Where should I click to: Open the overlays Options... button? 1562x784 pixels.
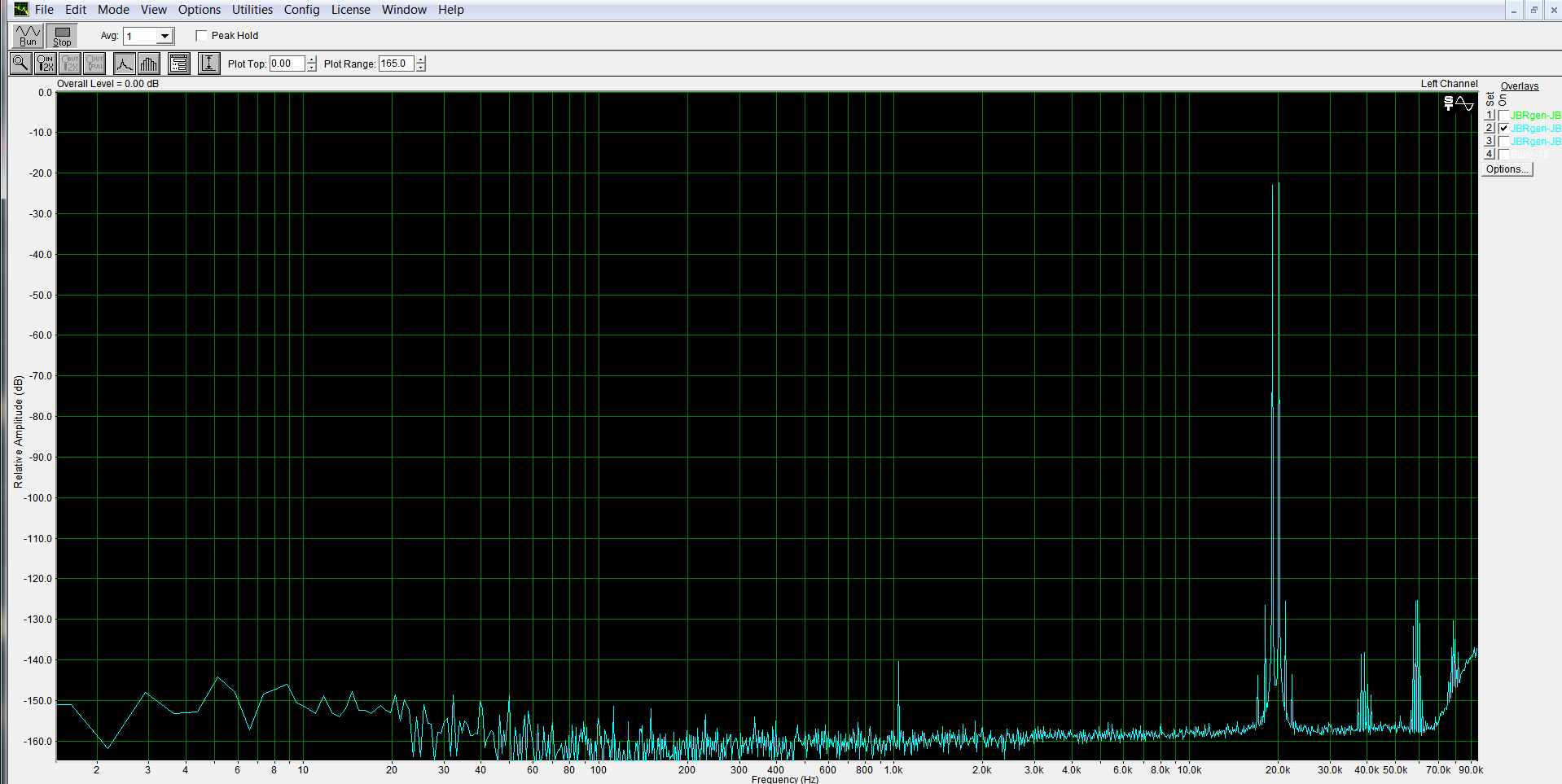point(1507,169)
